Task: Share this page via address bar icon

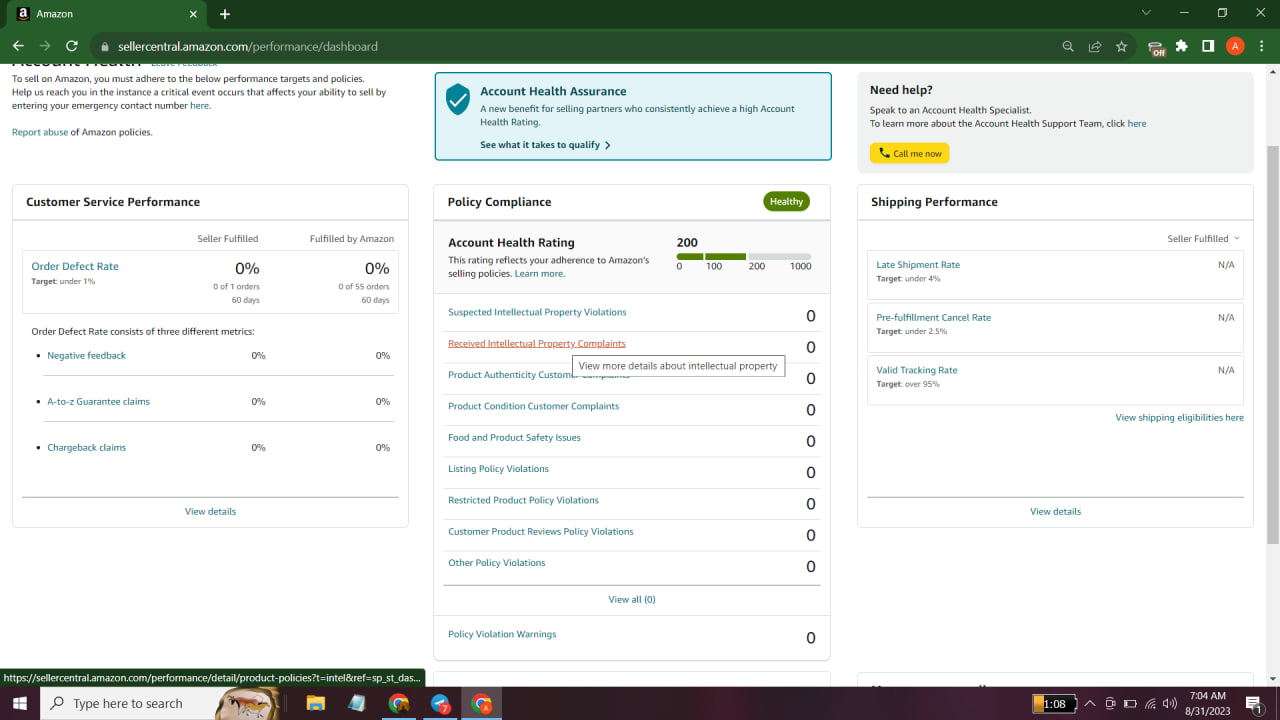Action: (x=1095, y=46)
